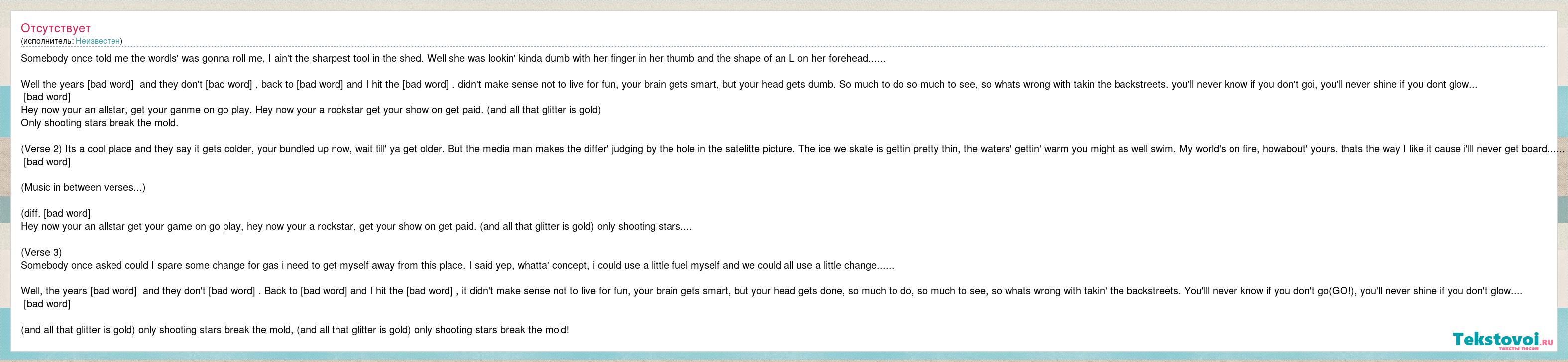Click the Отсутствует song title
Viewport: 1568px width, 362px height.
(x=55, y=28)
